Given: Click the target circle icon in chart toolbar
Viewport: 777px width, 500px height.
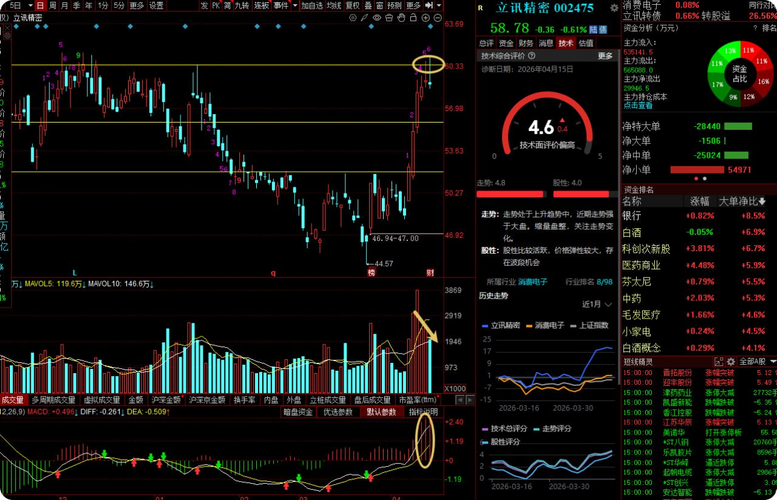Looking at the screenshot, I should [352, 18].
